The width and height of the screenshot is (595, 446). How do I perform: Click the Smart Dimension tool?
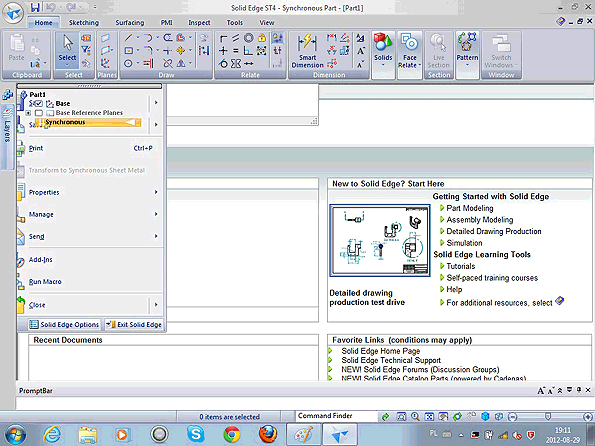pos(307,51)
